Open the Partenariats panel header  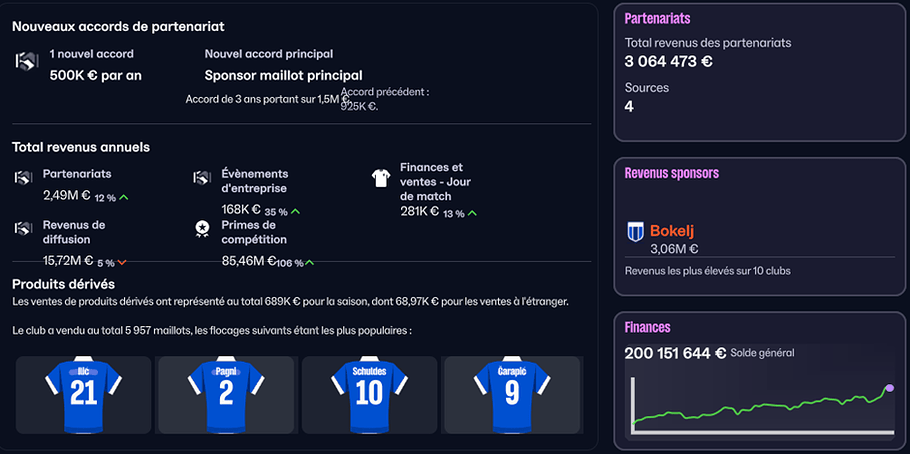click(x=657, y=19)
